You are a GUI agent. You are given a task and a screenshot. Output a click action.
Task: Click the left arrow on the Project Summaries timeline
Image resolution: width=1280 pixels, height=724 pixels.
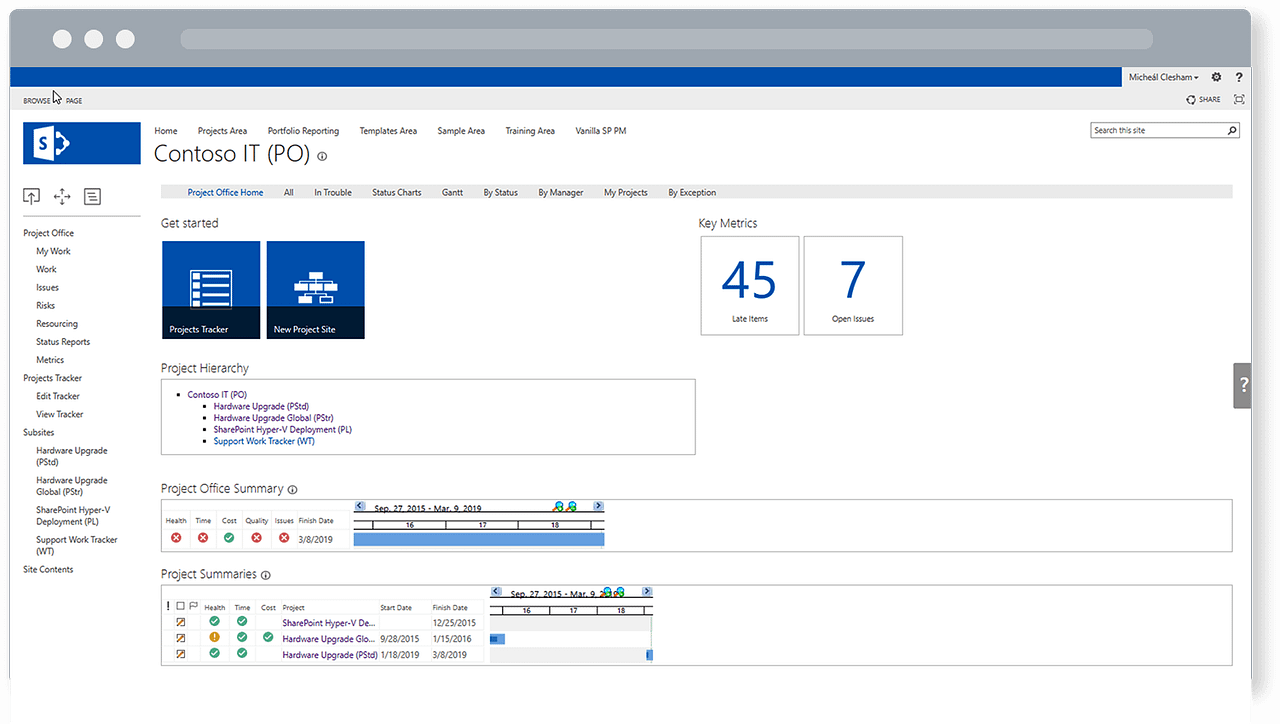pos(495,592)
